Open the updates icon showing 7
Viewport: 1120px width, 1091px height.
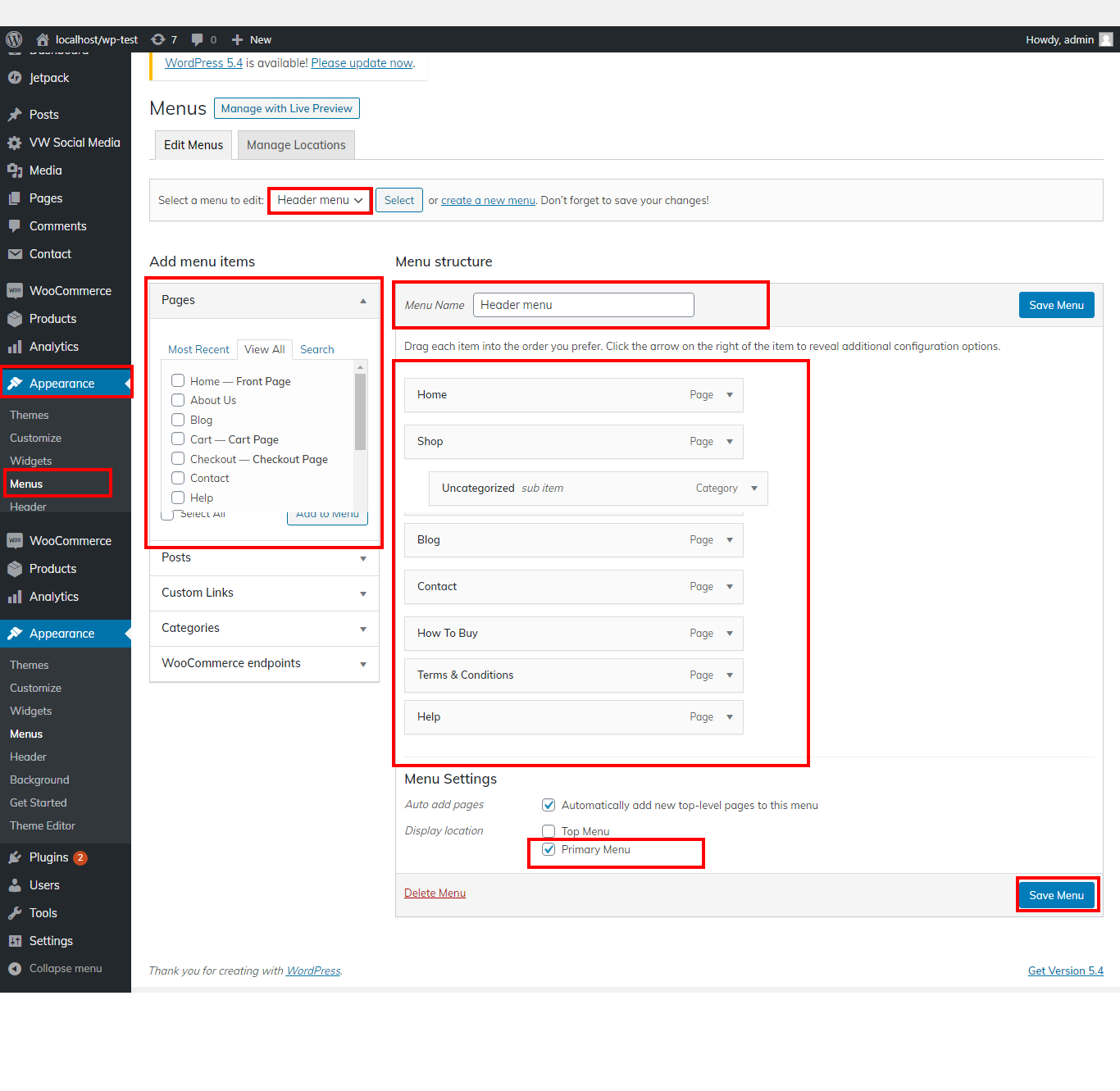(158, 39)
